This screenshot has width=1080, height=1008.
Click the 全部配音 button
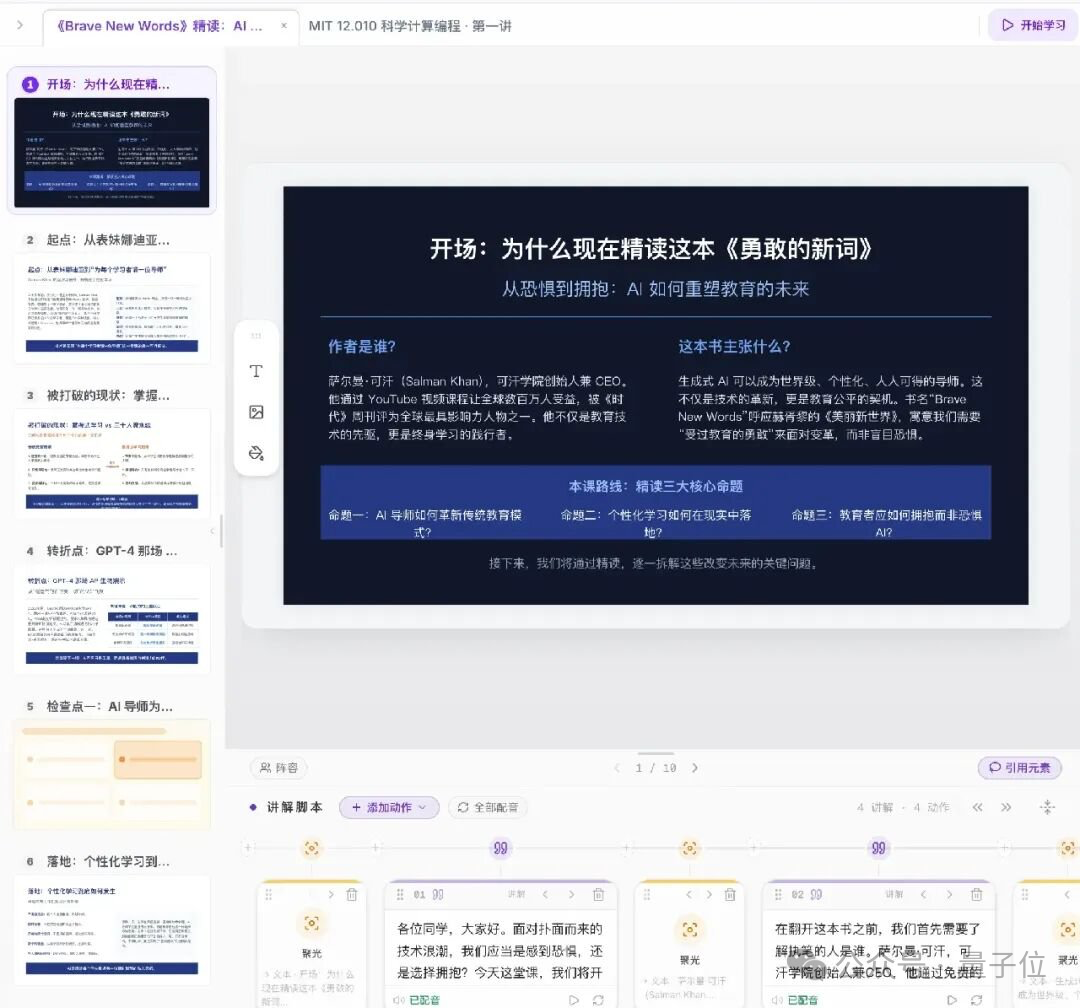pyautogui.click(x=488, y=807)
